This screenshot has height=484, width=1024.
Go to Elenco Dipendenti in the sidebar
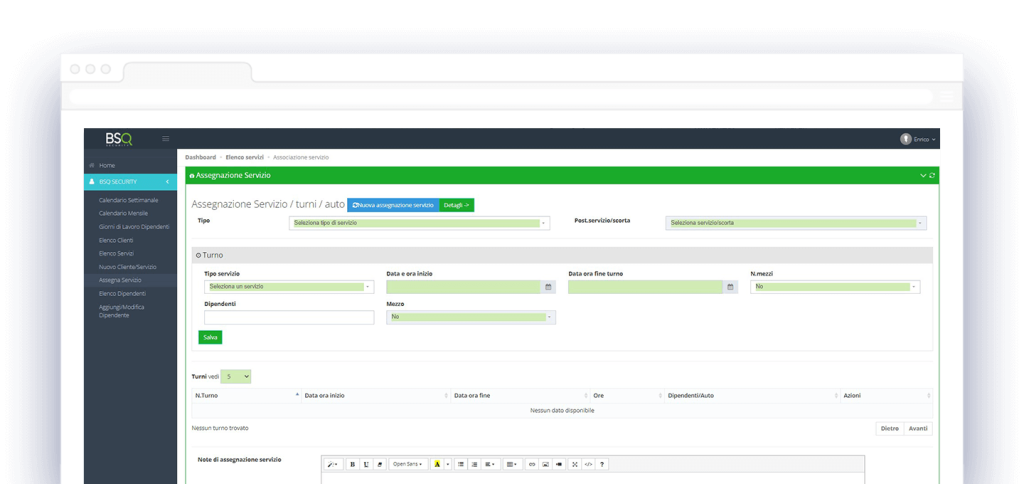122,293
